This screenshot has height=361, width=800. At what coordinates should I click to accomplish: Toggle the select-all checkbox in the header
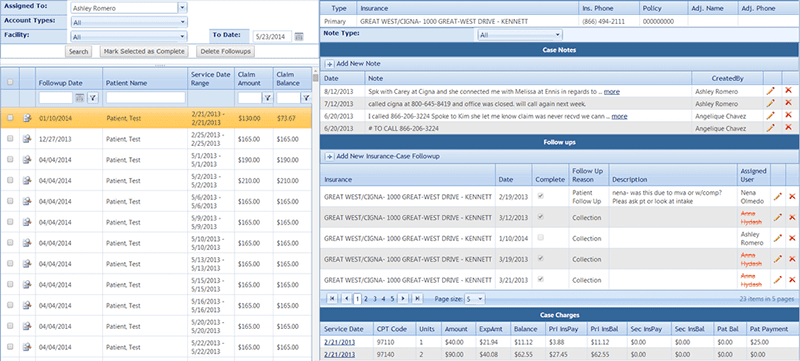[x=10, y=82]
